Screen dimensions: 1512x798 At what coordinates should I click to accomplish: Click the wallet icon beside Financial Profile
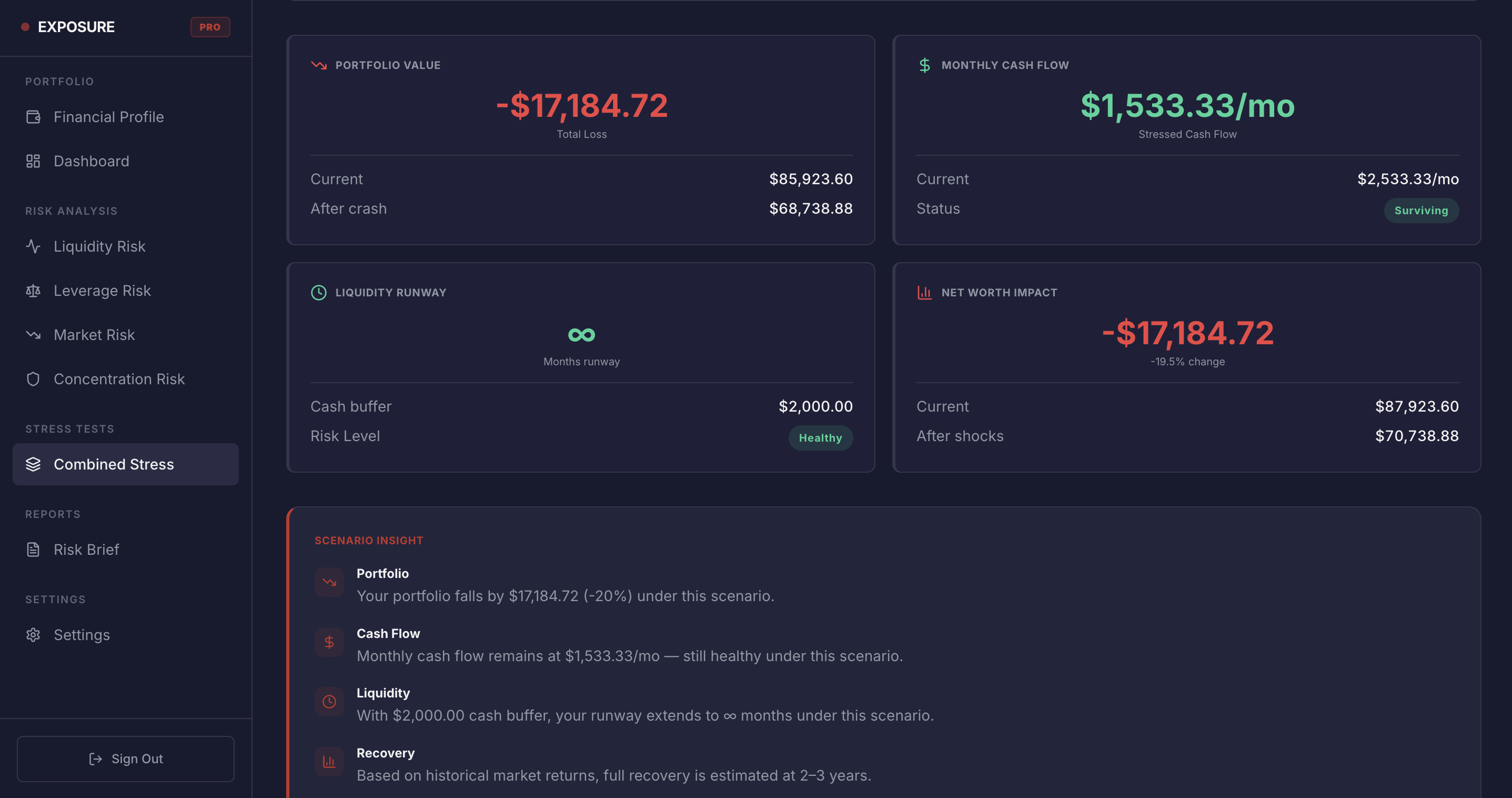pyautogui.click(x=33, y=117)
